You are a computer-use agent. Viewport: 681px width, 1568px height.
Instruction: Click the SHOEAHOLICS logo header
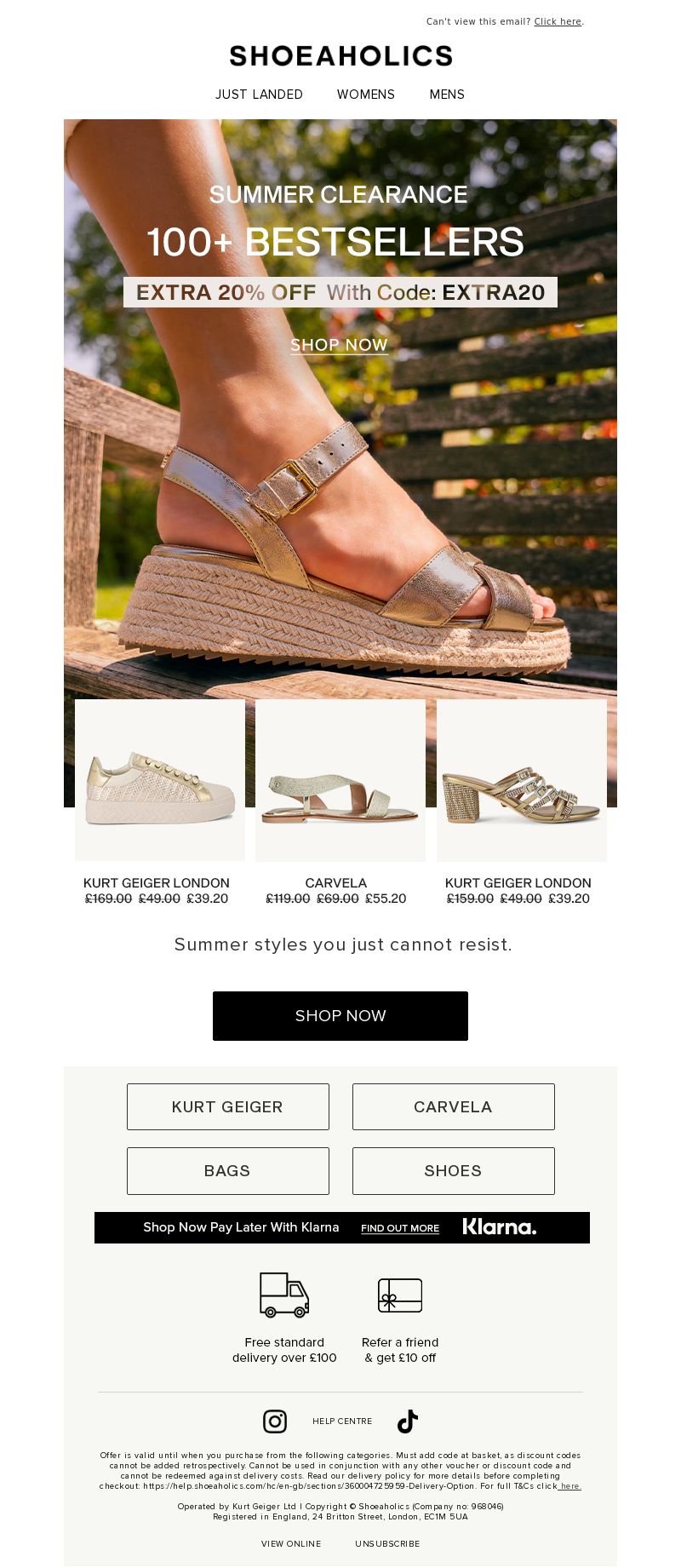pyautogui.click(x=340, y=56)
